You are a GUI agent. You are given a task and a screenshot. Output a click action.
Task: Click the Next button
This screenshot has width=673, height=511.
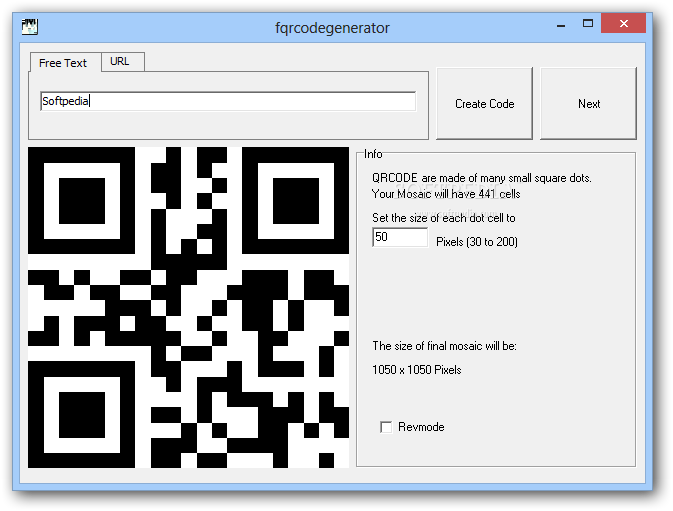588,103
